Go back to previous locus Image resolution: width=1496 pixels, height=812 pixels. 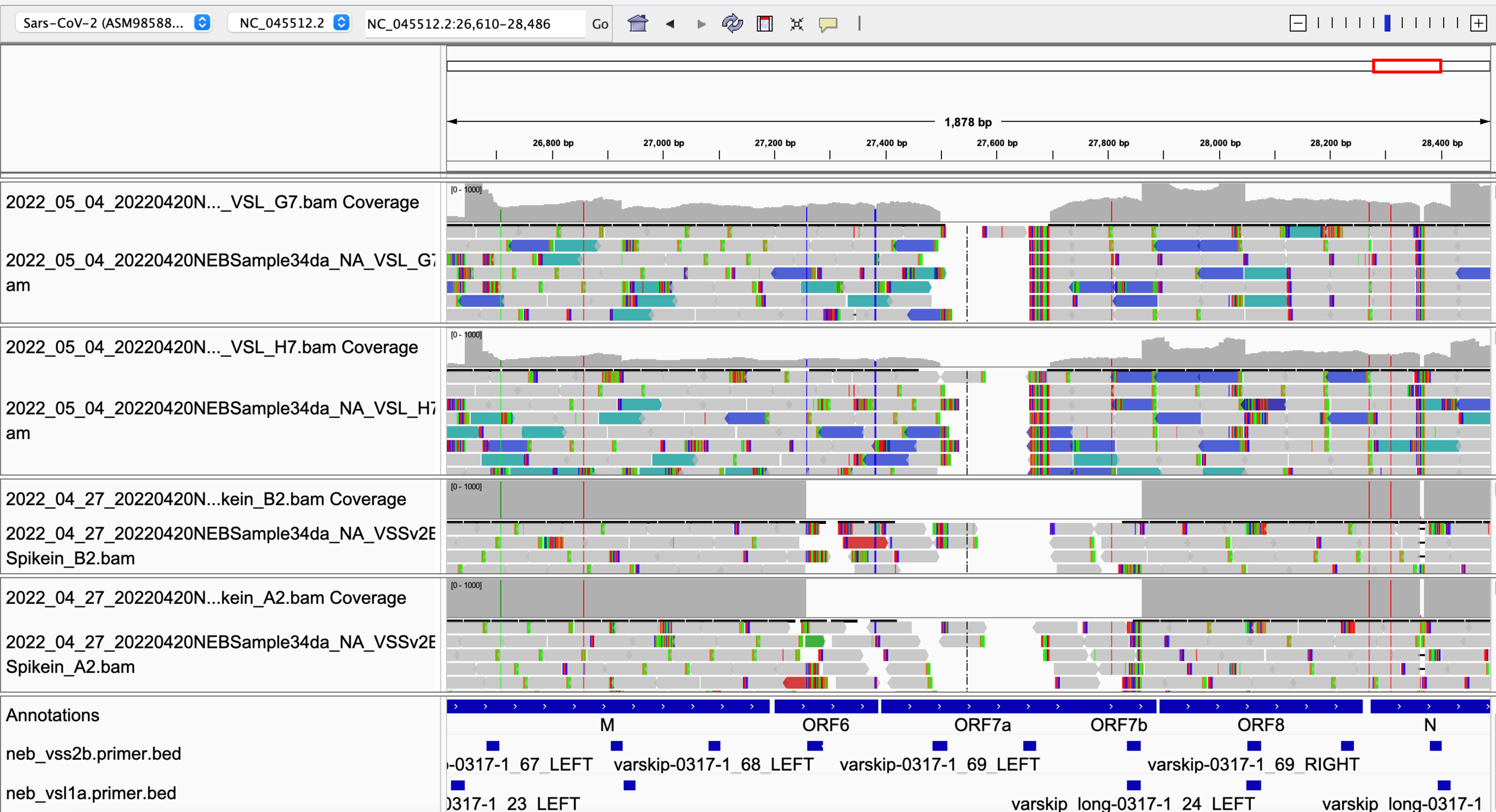click(x=670, y=23)
